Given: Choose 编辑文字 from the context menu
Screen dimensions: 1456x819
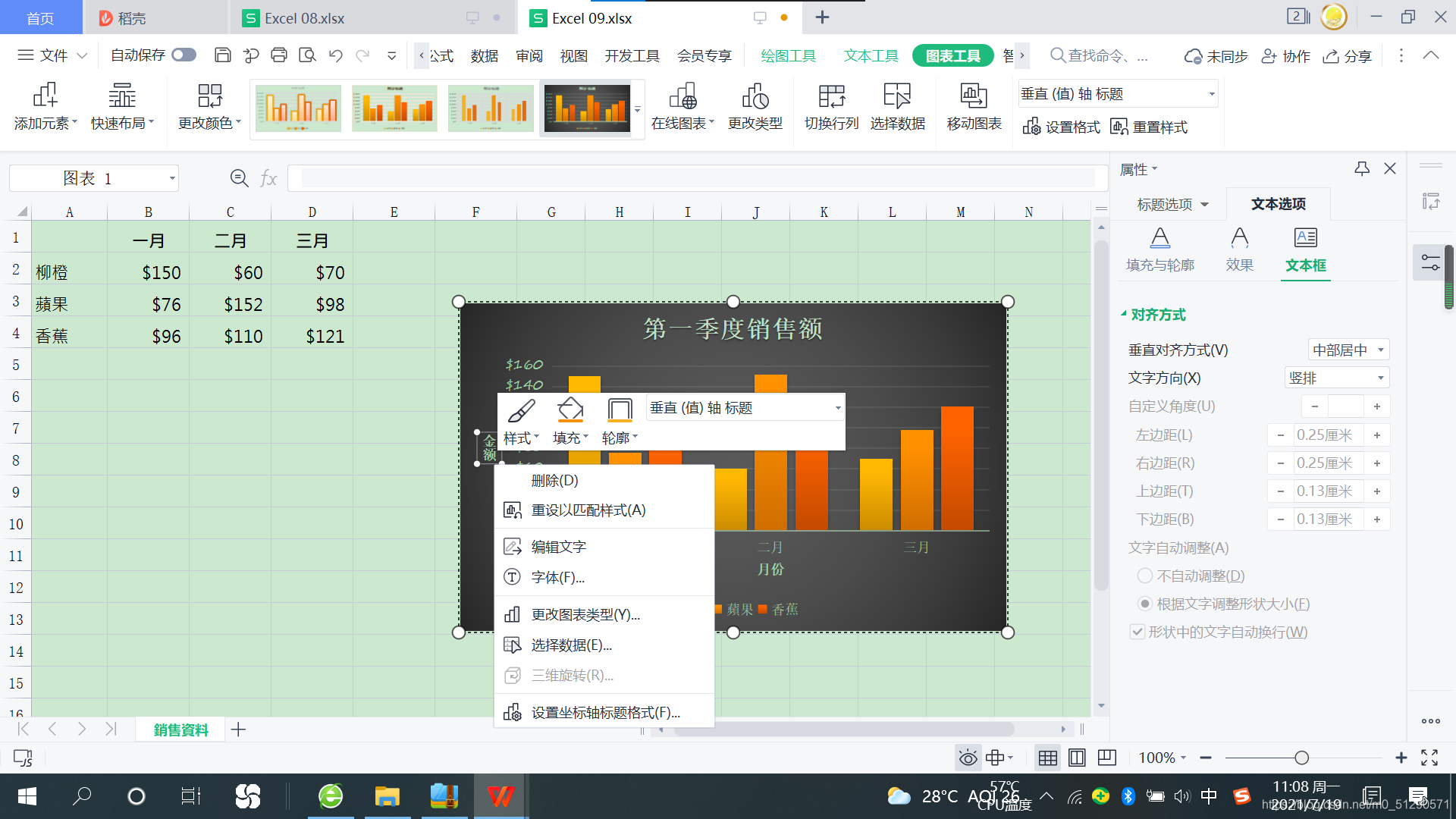Looking at the screenshot, I should coord(559,547).
